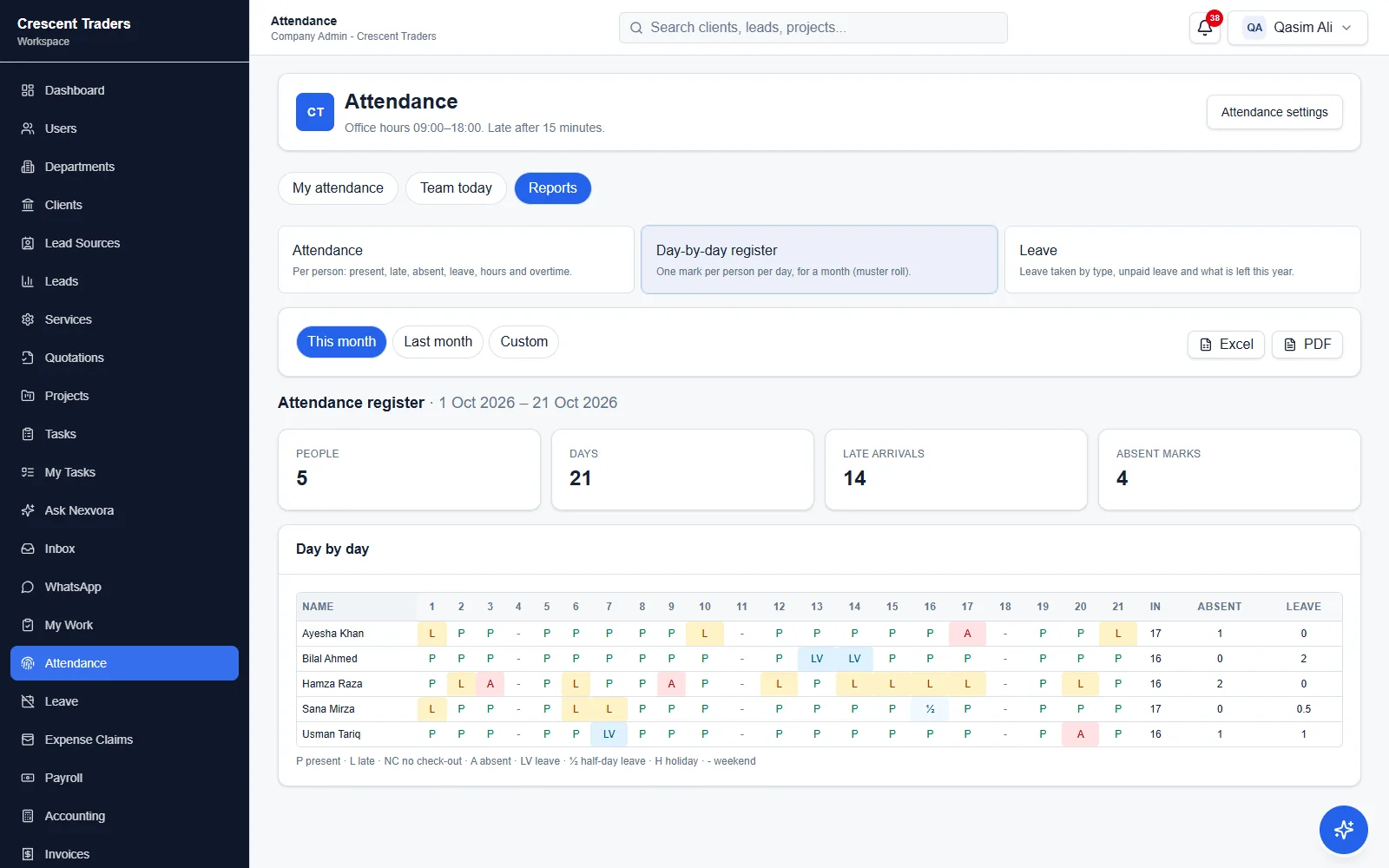Open the Ask Nexvora sparkle icon

point(28,510)
